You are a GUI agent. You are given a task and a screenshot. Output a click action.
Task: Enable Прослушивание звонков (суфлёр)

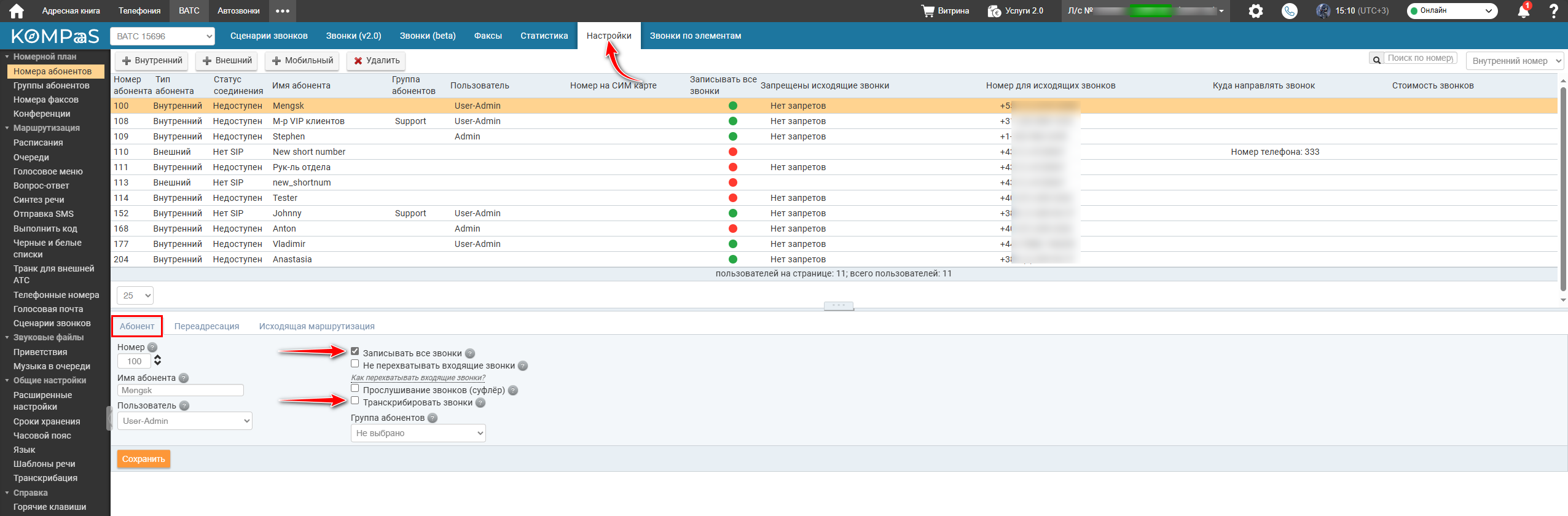pos(355,388)
